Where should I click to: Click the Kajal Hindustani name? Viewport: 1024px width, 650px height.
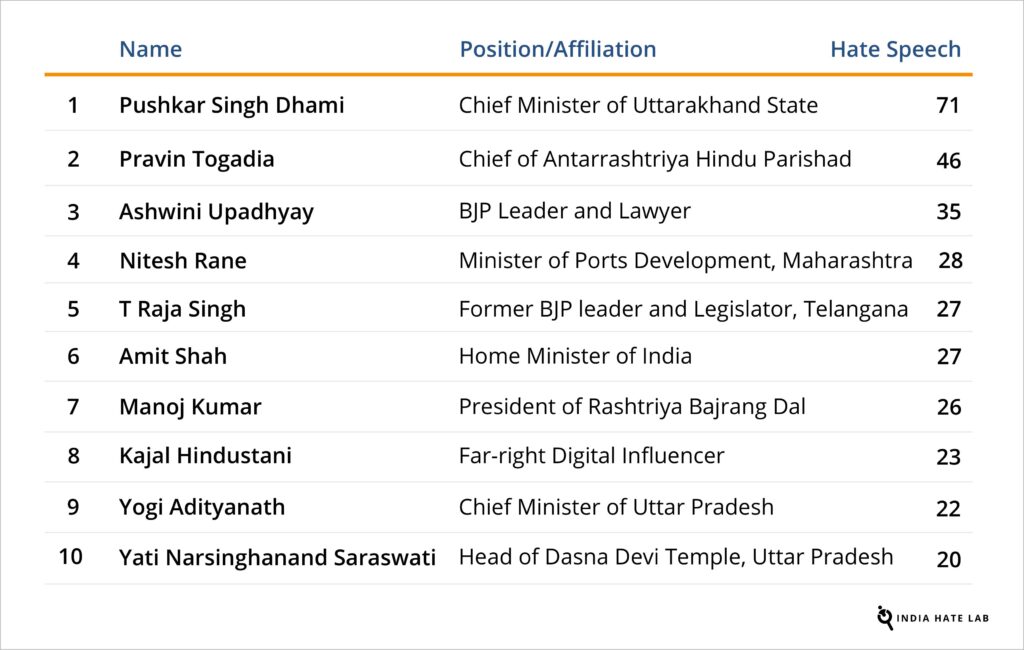205,456
